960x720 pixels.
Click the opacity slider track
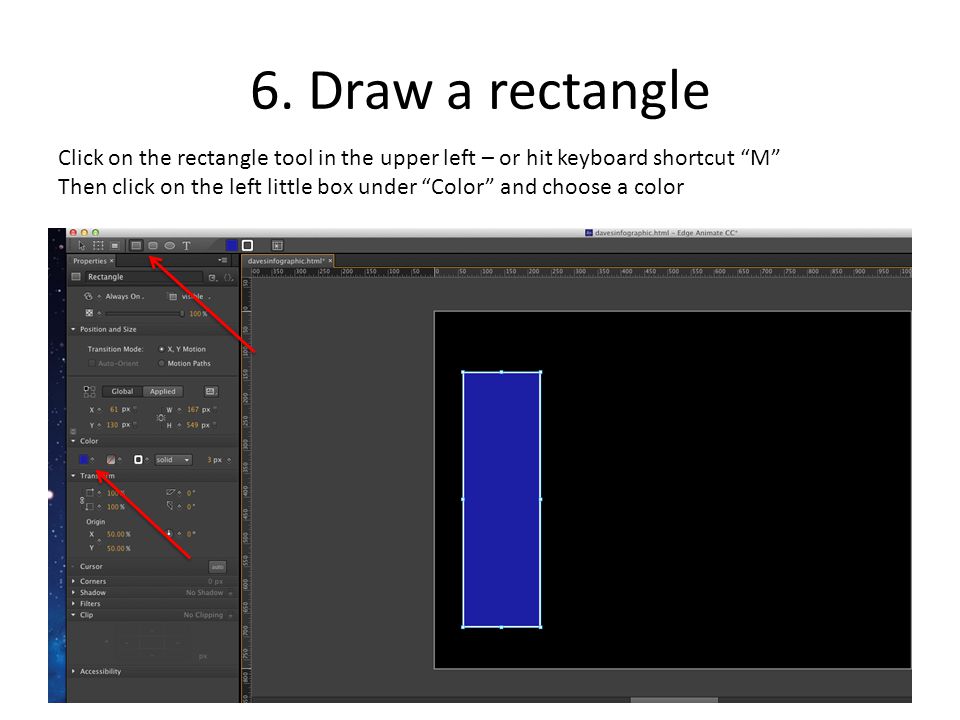coord(144,313)
